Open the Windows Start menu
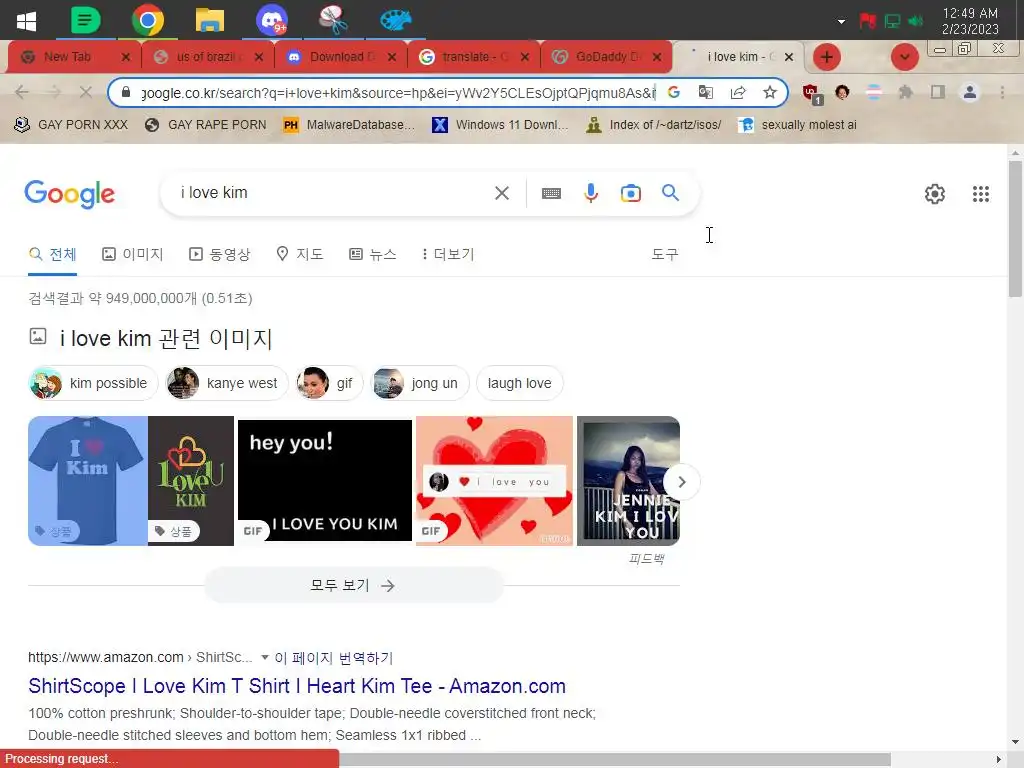Image resolution: width=1024 pixels, height=768 pixels. [26, 21]
